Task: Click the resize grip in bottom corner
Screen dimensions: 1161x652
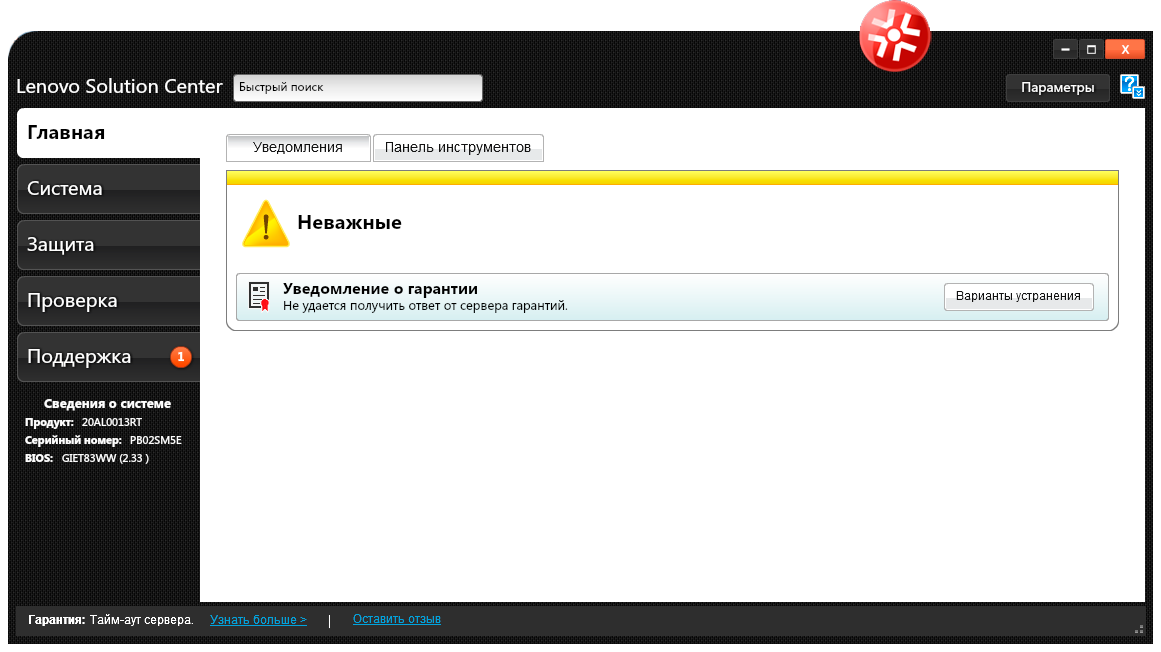Action: pyautogui.click(x=1139, y=629)
